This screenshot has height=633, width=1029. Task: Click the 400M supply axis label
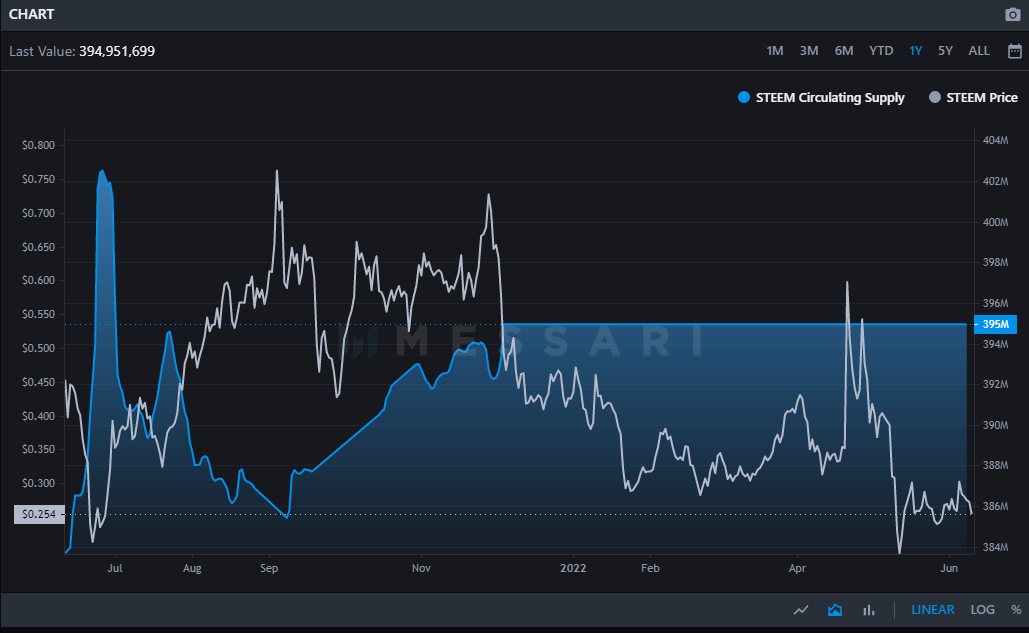point(996,222)
